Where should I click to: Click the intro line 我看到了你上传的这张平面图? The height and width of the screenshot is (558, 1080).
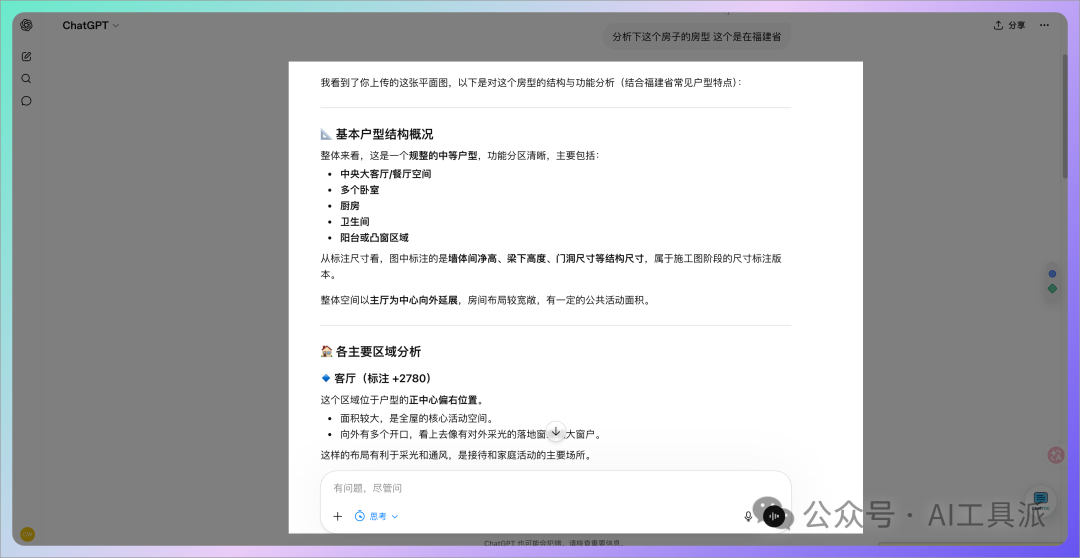coord(531,83)
